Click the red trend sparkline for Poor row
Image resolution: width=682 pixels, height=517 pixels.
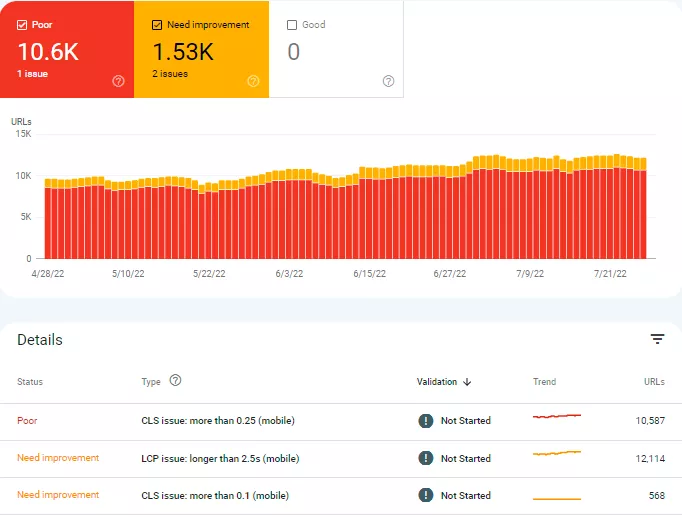click(x=557, y=416)
